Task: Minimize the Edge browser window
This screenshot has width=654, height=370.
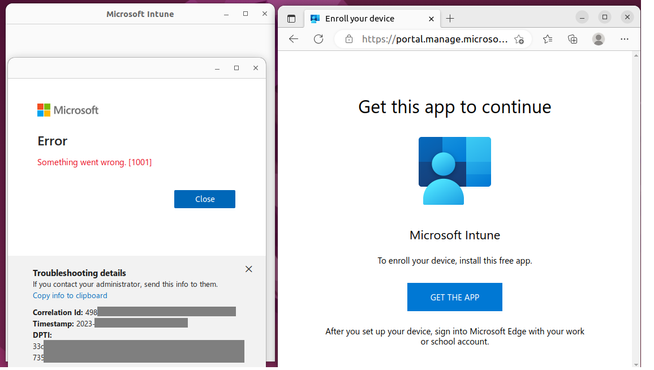Action: [582, 17]
